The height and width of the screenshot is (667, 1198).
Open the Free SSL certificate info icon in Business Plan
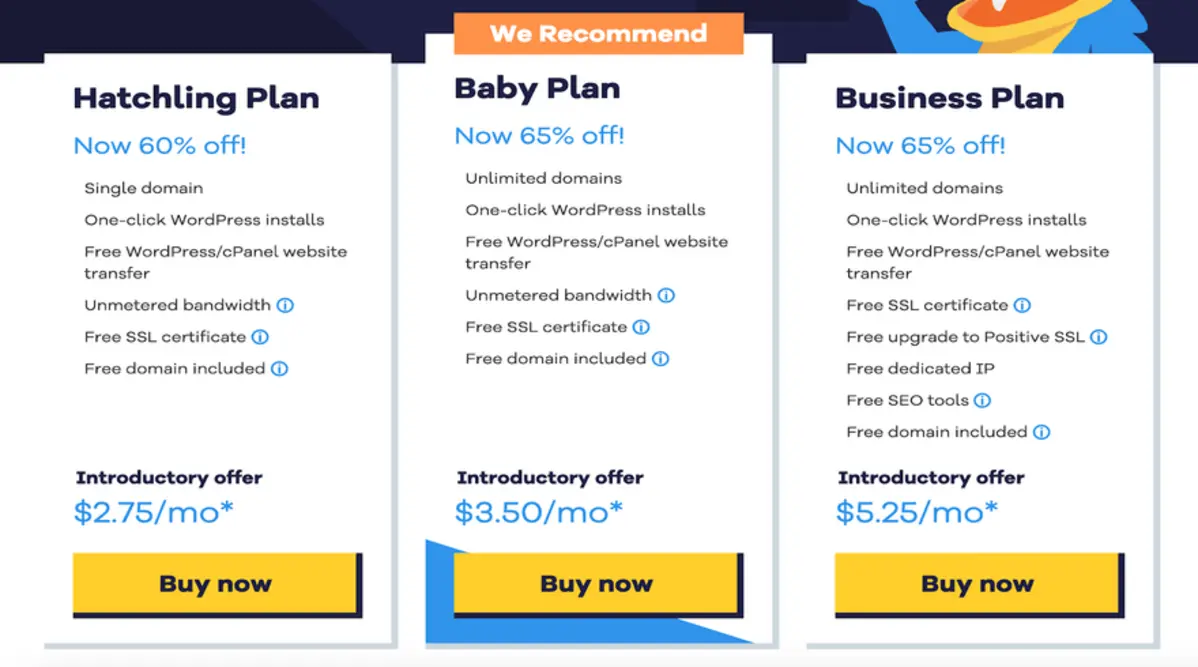pyautogui.click(x=1022, y=305)
